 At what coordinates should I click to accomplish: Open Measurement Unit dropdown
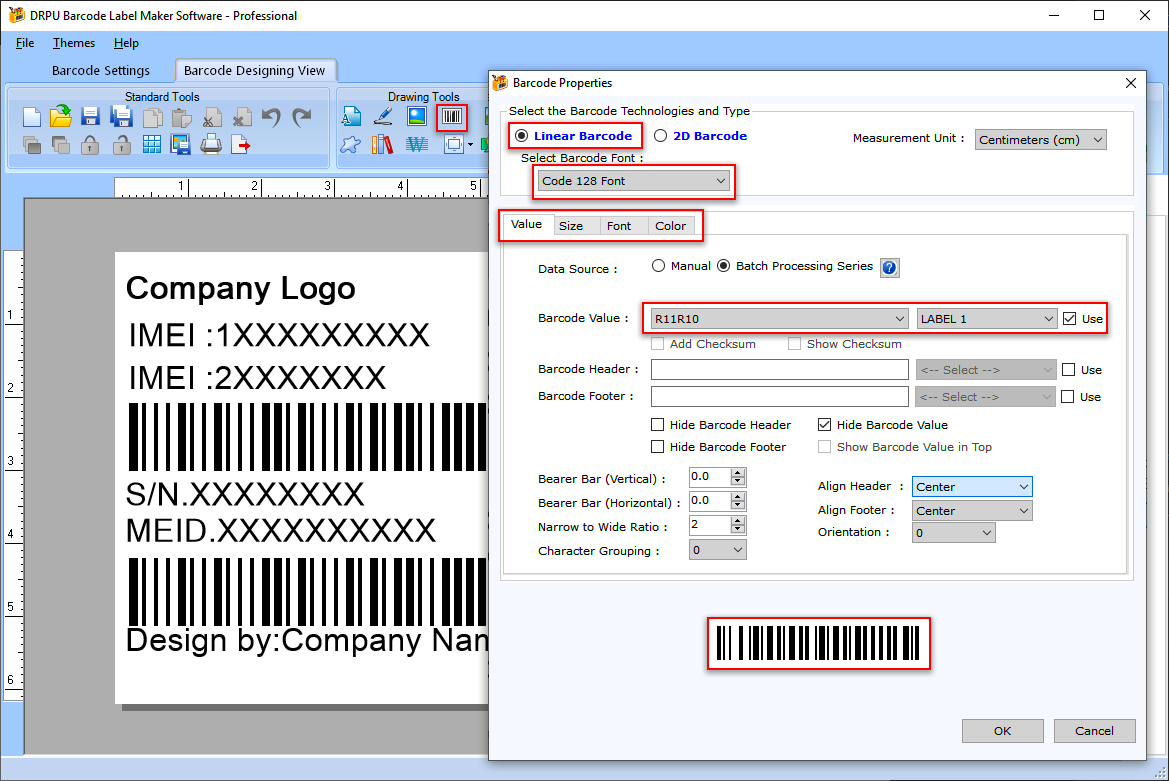(x=1041, y=139)
